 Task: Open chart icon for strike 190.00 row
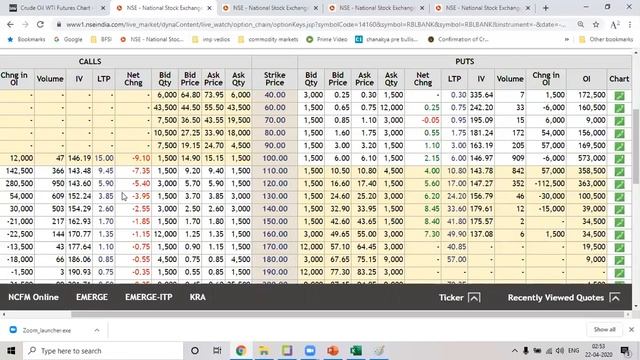[619, 273]
